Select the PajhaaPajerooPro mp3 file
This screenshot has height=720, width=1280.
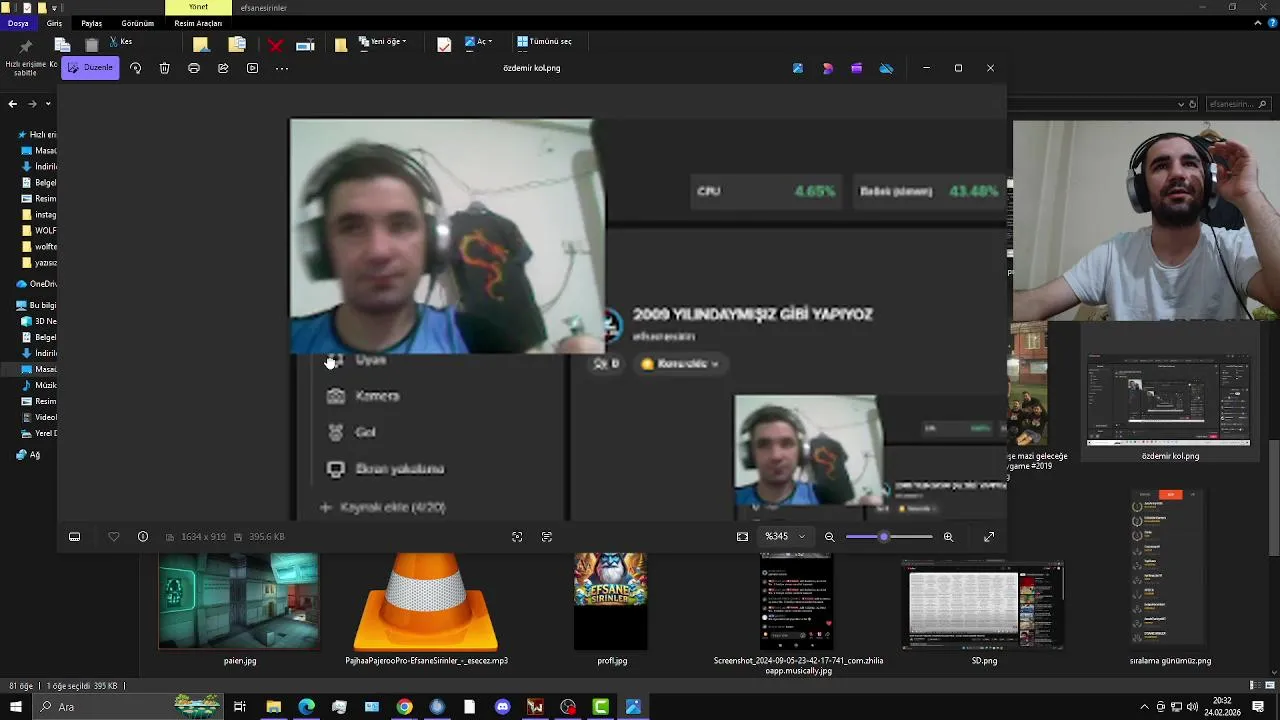tap(426, 610)
